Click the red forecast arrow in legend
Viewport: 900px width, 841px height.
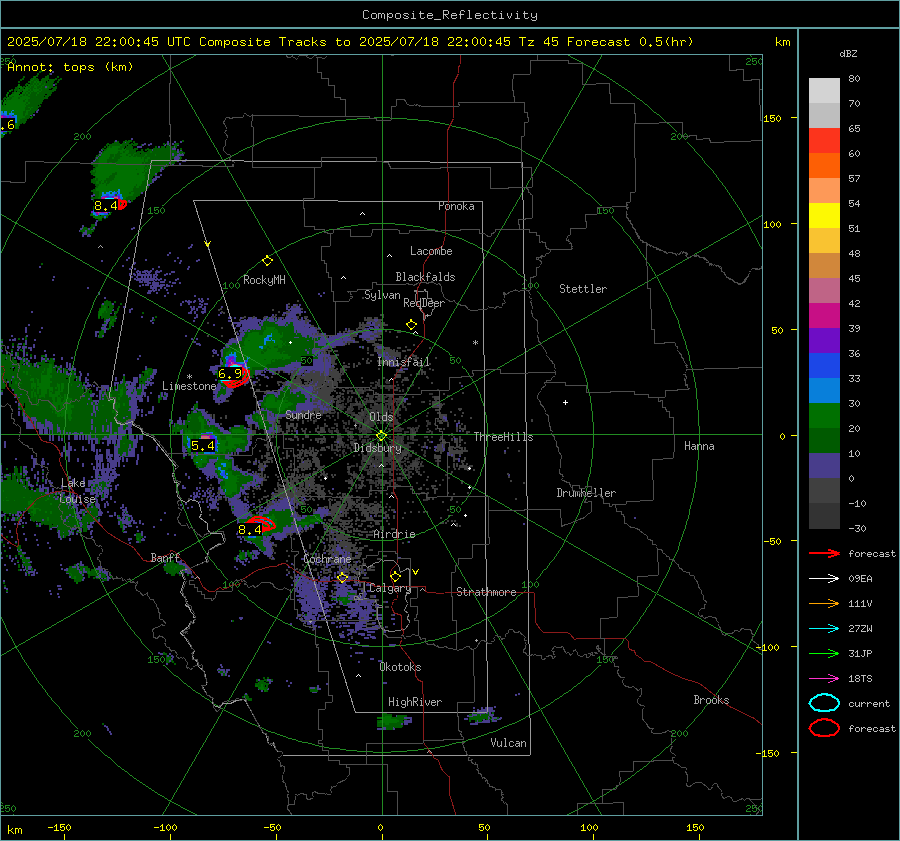[824, 553]
